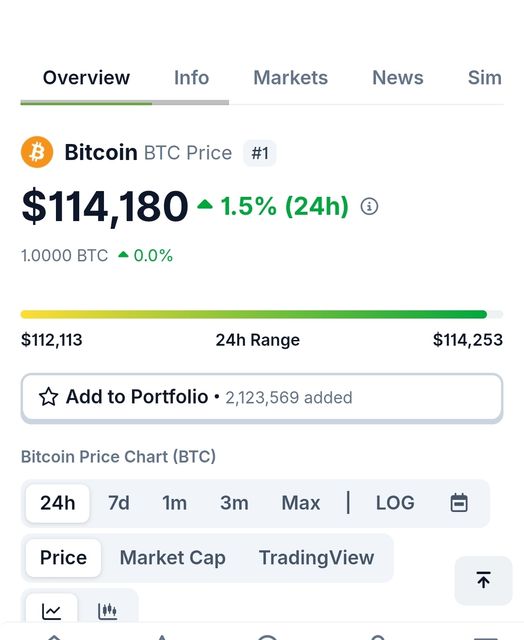Select the 1m chart timeframe
The height and width of the screenshot is (640, 524).
pos(175,503)
